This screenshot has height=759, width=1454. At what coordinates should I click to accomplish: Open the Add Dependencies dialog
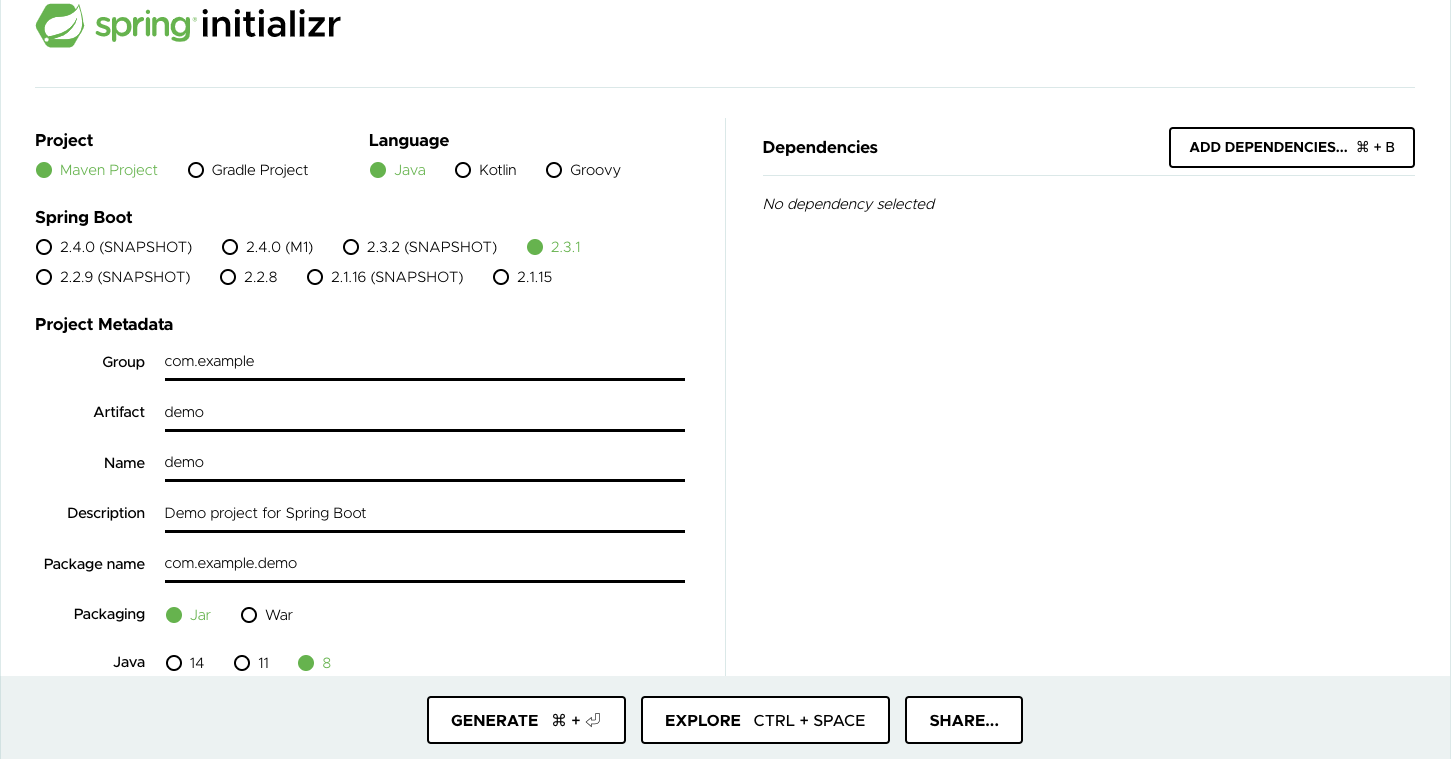click(x=1292, y=147)
